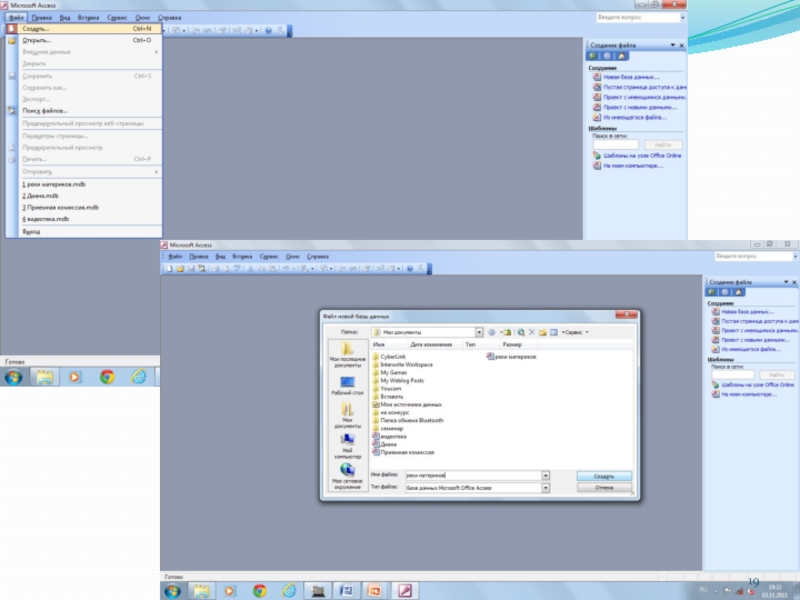Expand the Тип файла file type dropdown

(x=545, y=488)
